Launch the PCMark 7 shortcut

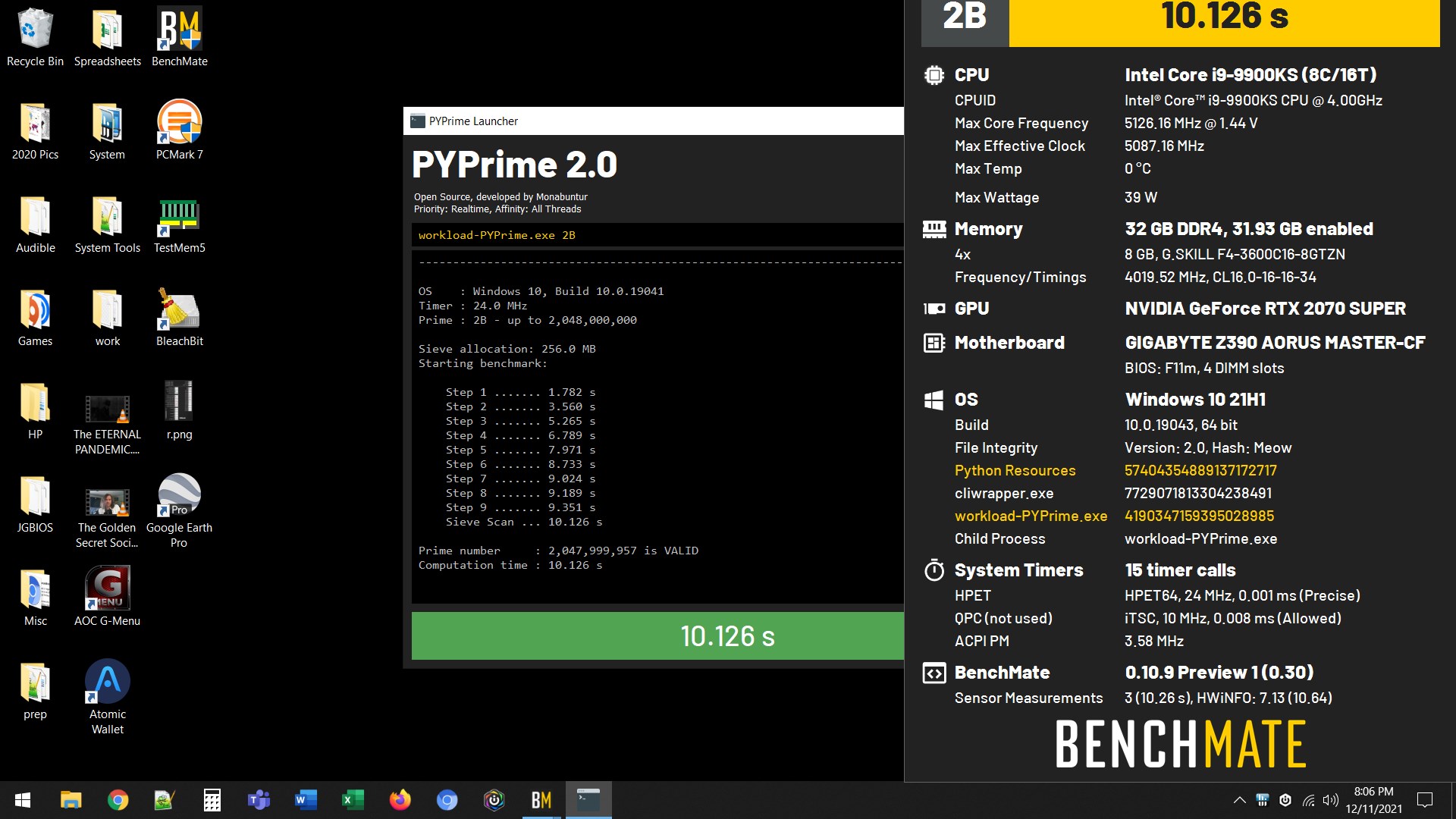click(180, 131)
